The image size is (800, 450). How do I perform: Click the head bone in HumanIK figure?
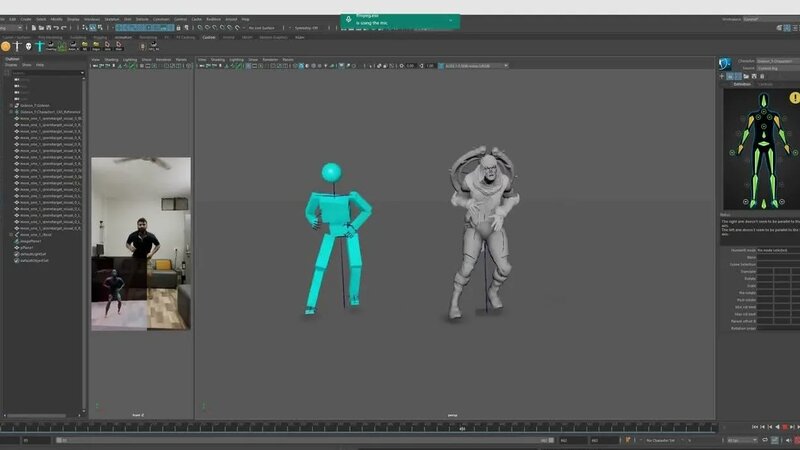764,100
